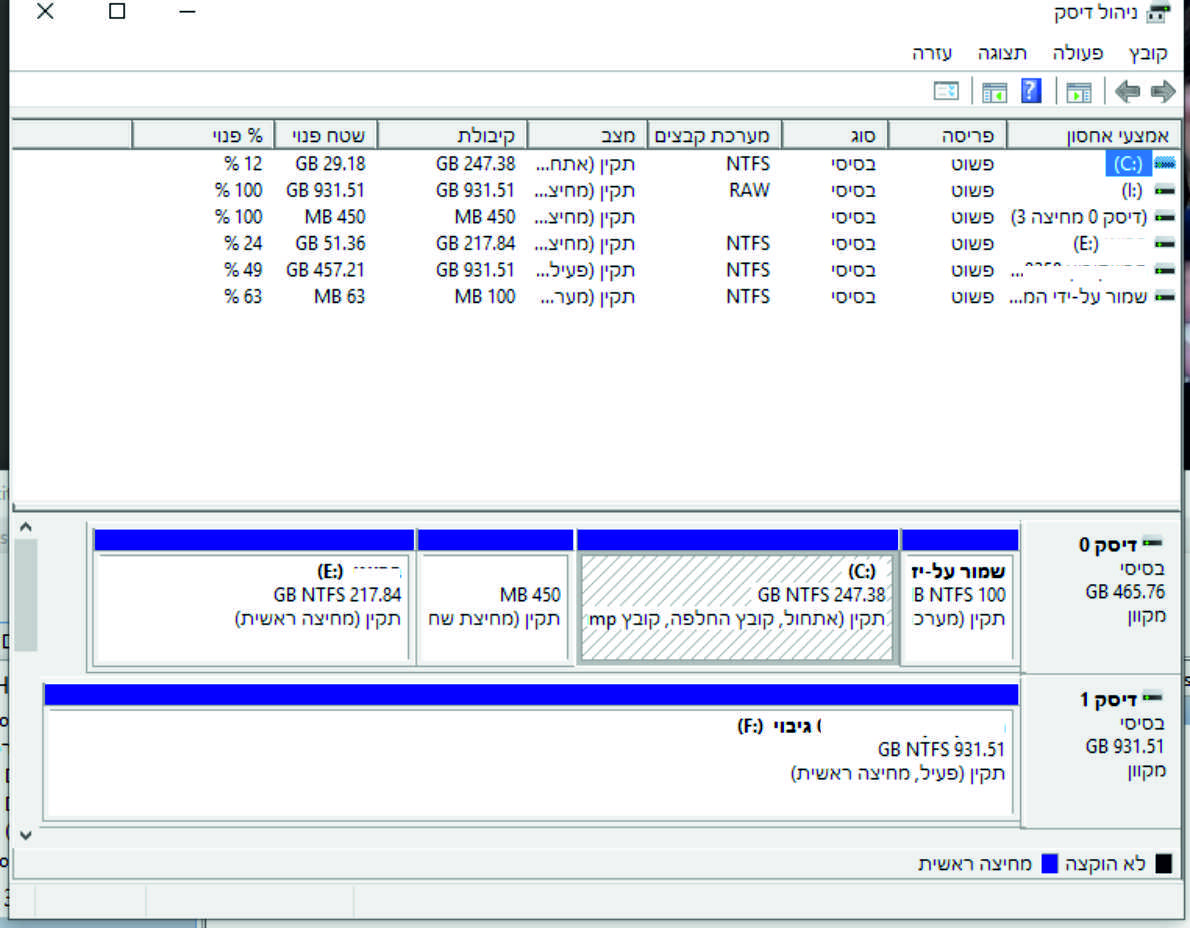Viewport: 1190px width, 928px height.
Task: Open help with the blue question mark icon
Action: tap(1031, 91)
